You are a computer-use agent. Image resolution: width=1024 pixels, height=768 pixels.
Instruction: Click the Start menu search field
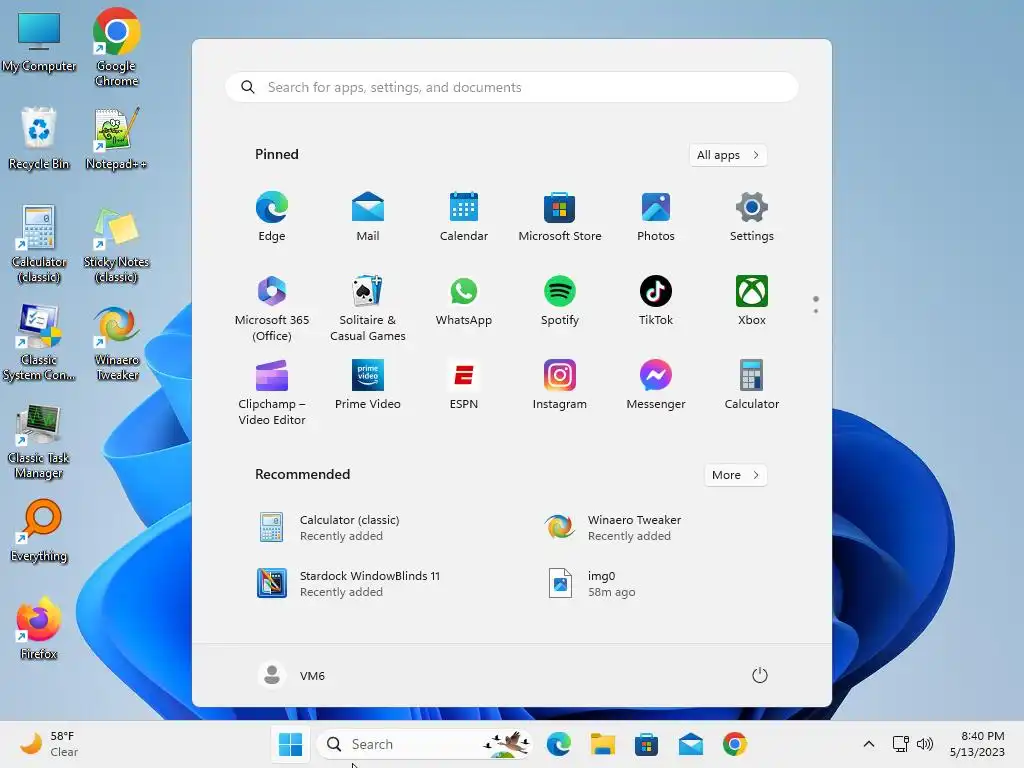(x=511, y=88)
